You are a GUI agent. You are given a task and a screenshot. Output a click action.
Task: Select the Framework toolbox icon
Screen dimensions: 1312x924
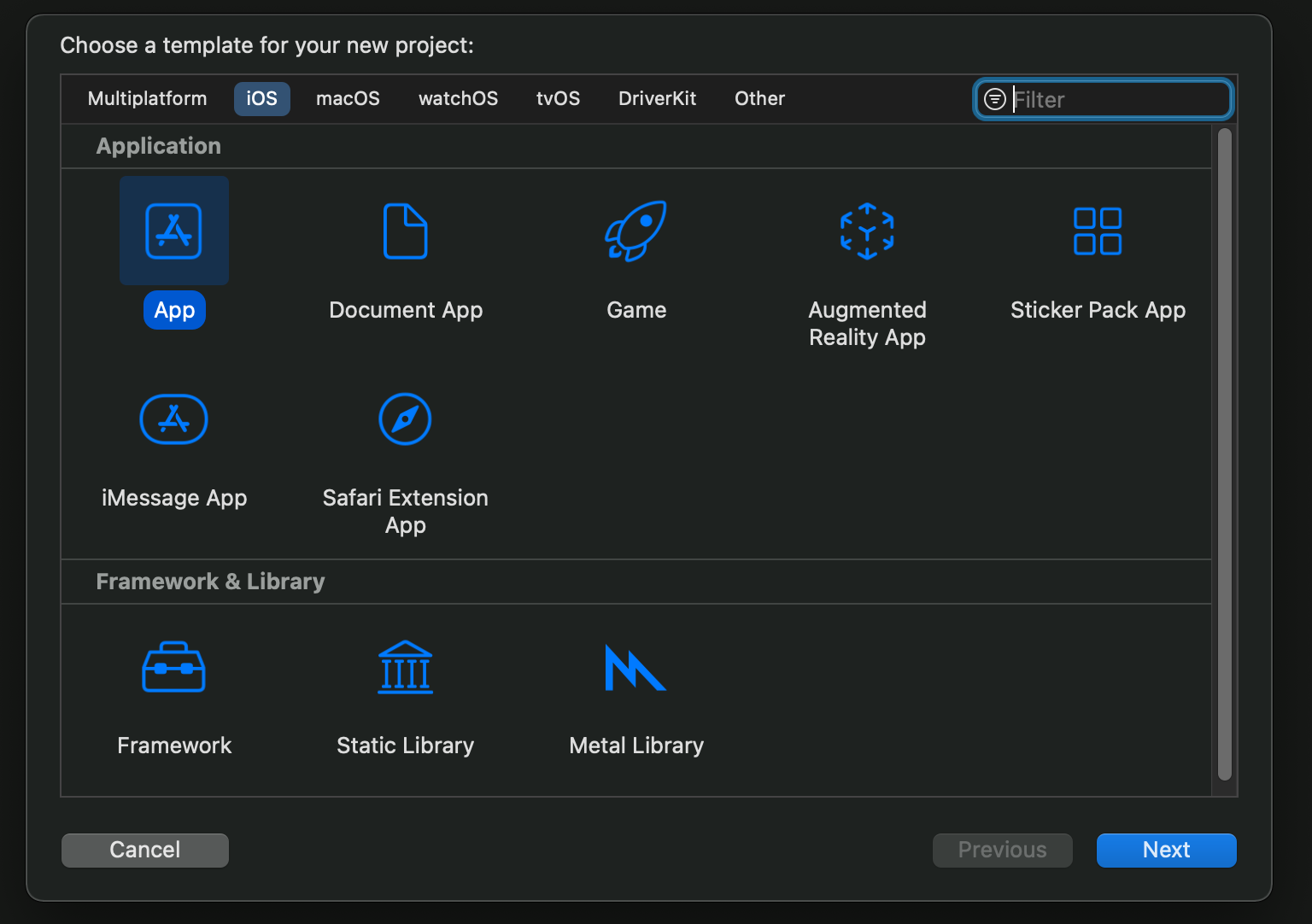(x=174, y=667)
